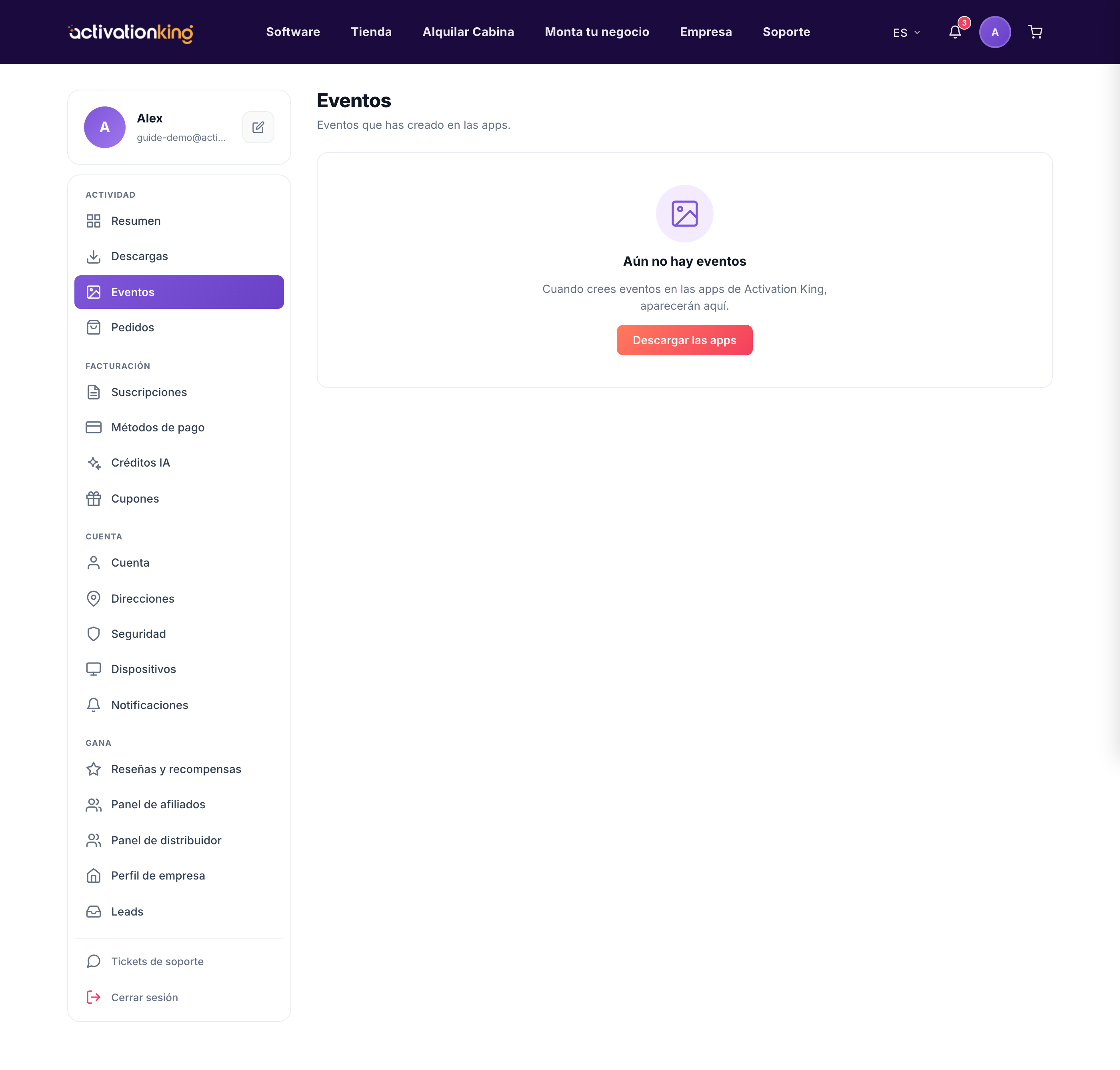Viewport: 1120px width, 1070px height.
Task: Click the Suscripciones document icon
Action: pos(94,392)
